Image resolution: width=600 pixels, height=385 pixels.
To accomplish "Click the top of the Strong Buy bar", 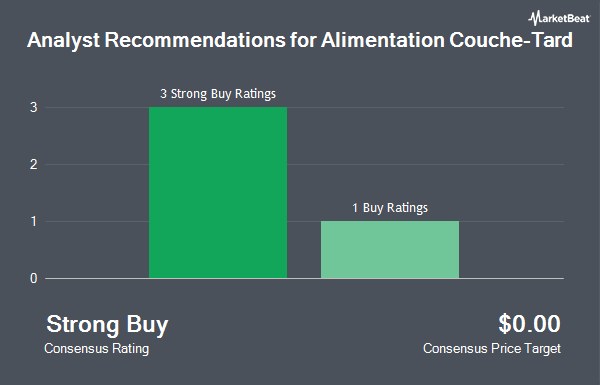I will [x=218, y=108].
